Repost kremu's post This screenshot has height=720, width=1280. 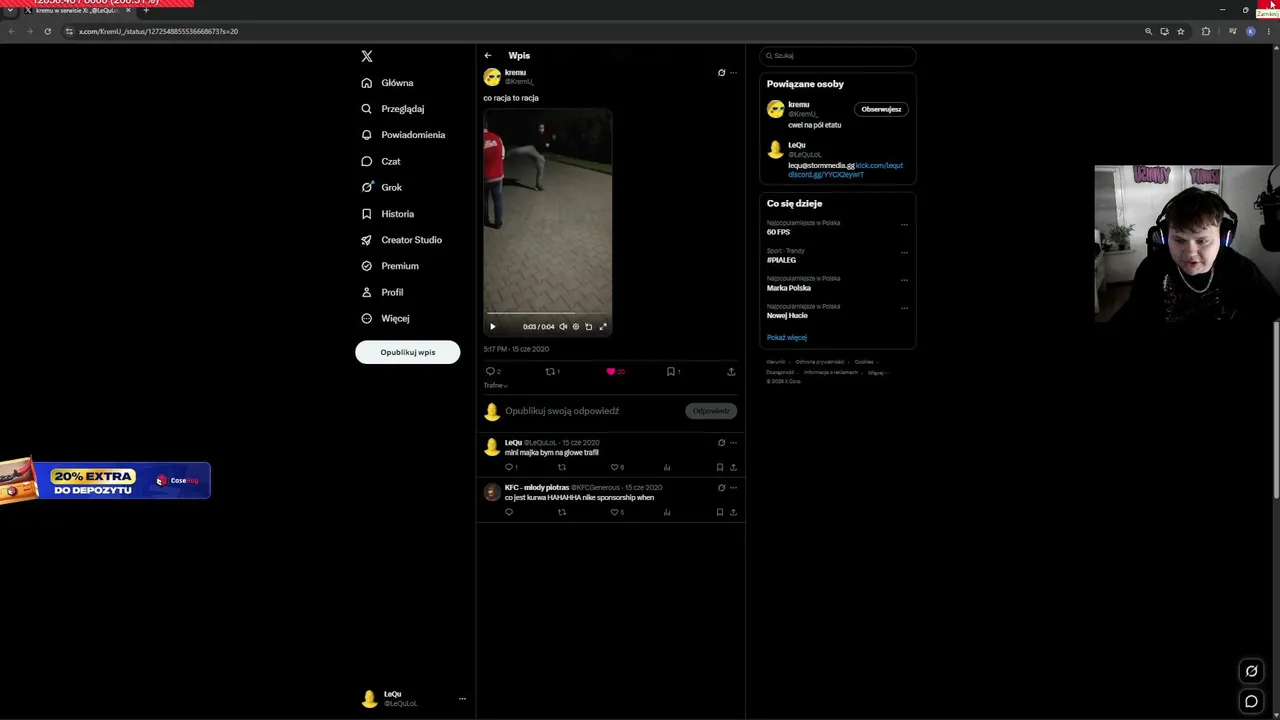(551, 372)
